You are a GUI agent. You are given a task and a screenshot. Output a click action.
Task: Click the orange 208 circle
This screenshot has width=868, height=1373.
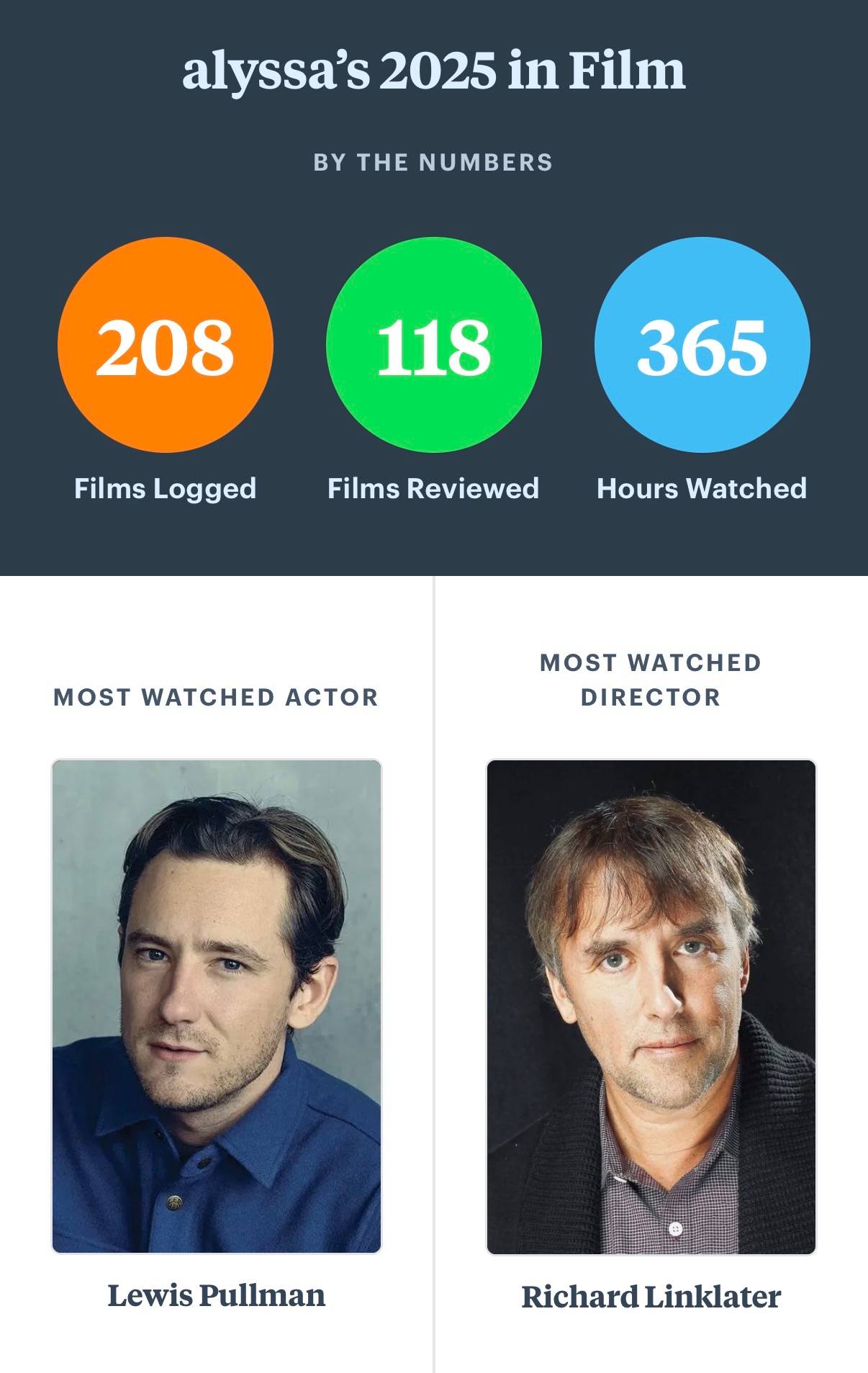tap(166, 345)
